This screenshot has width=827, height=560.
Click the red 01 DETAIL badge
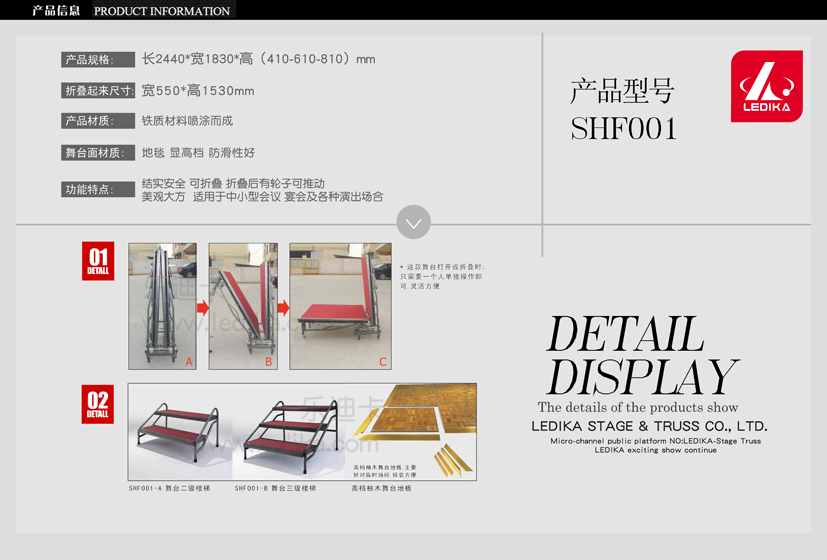point(98,261)
